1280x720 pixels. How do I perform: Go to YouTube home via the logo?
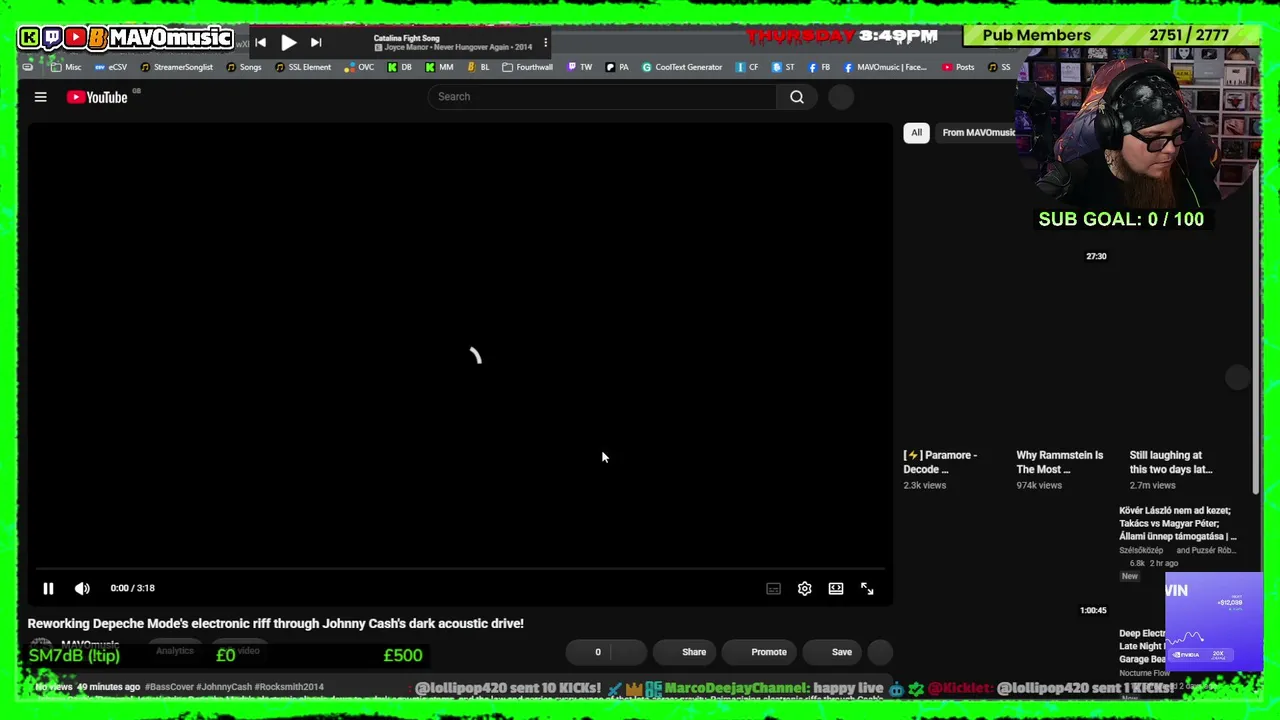[x=97, y=97]
